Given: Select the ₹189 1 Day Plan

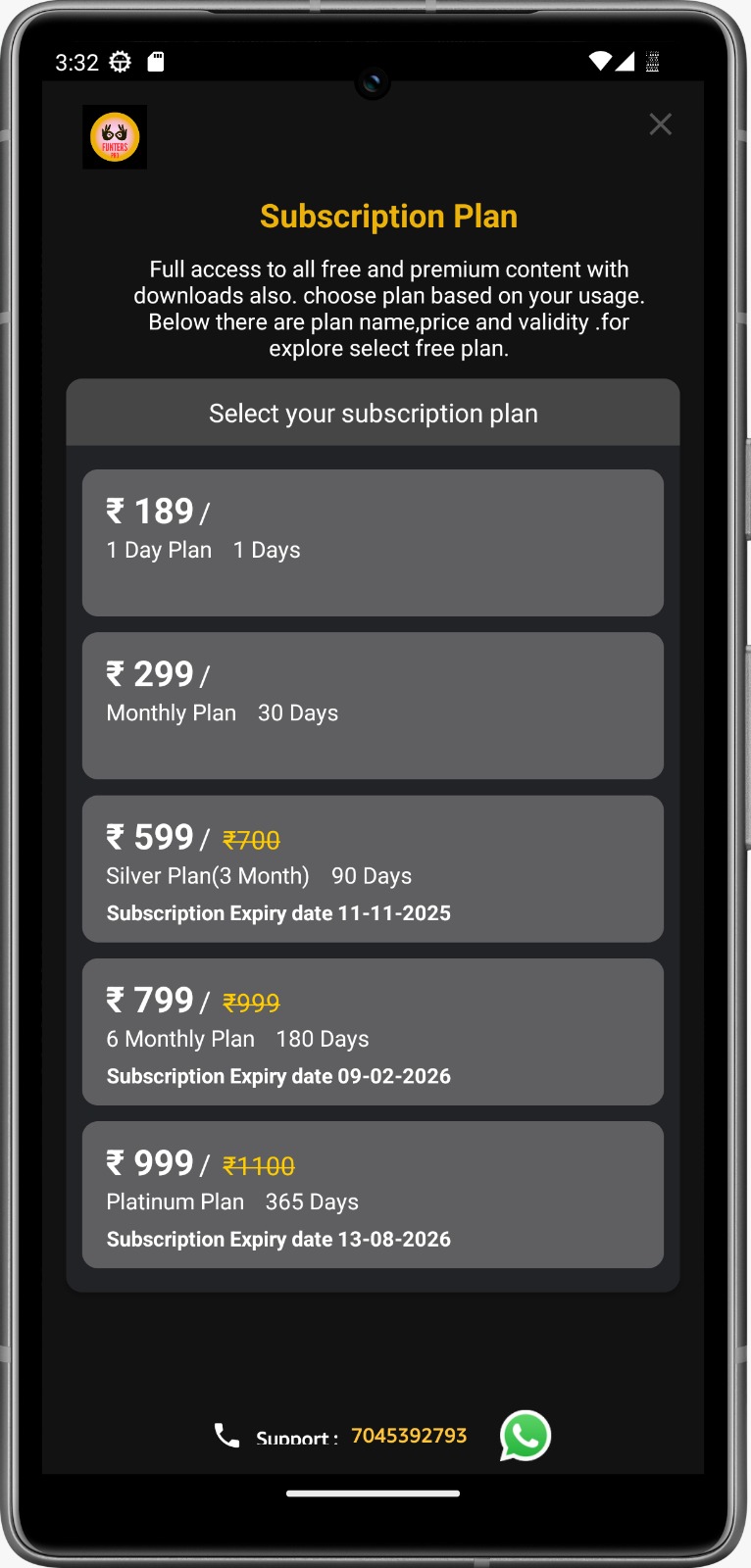Looking at the screenshot, I should coord(373,543).
